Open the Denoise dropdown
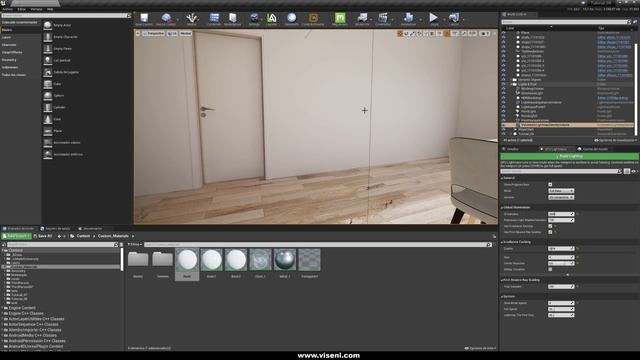Viewport: 640px width, 360px height. click(561, 198)
